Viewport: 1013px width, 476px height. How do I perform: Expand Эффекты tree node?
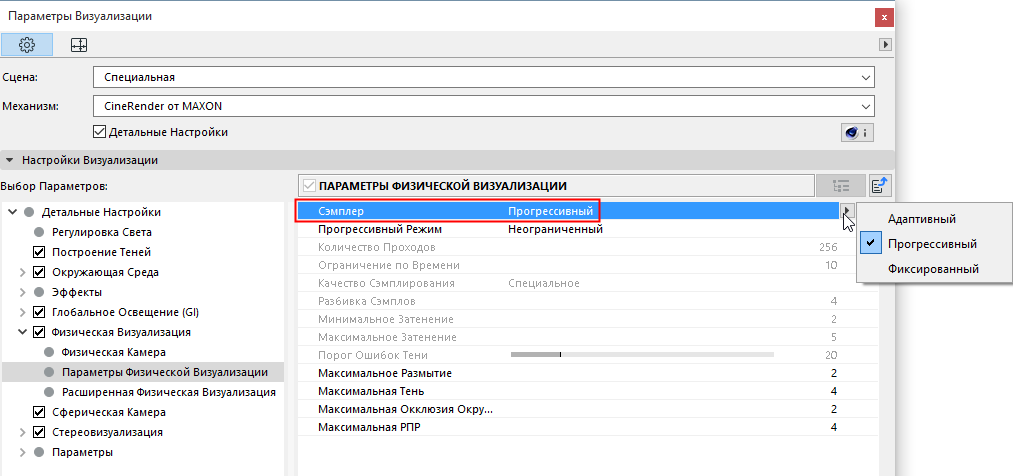point(23,292)
